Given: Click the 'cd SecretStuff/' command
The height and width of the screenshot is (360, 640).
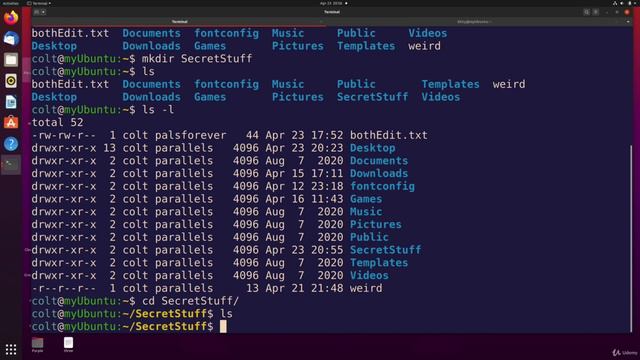Looking at the screenshot, I should click(x=190, y=301).
